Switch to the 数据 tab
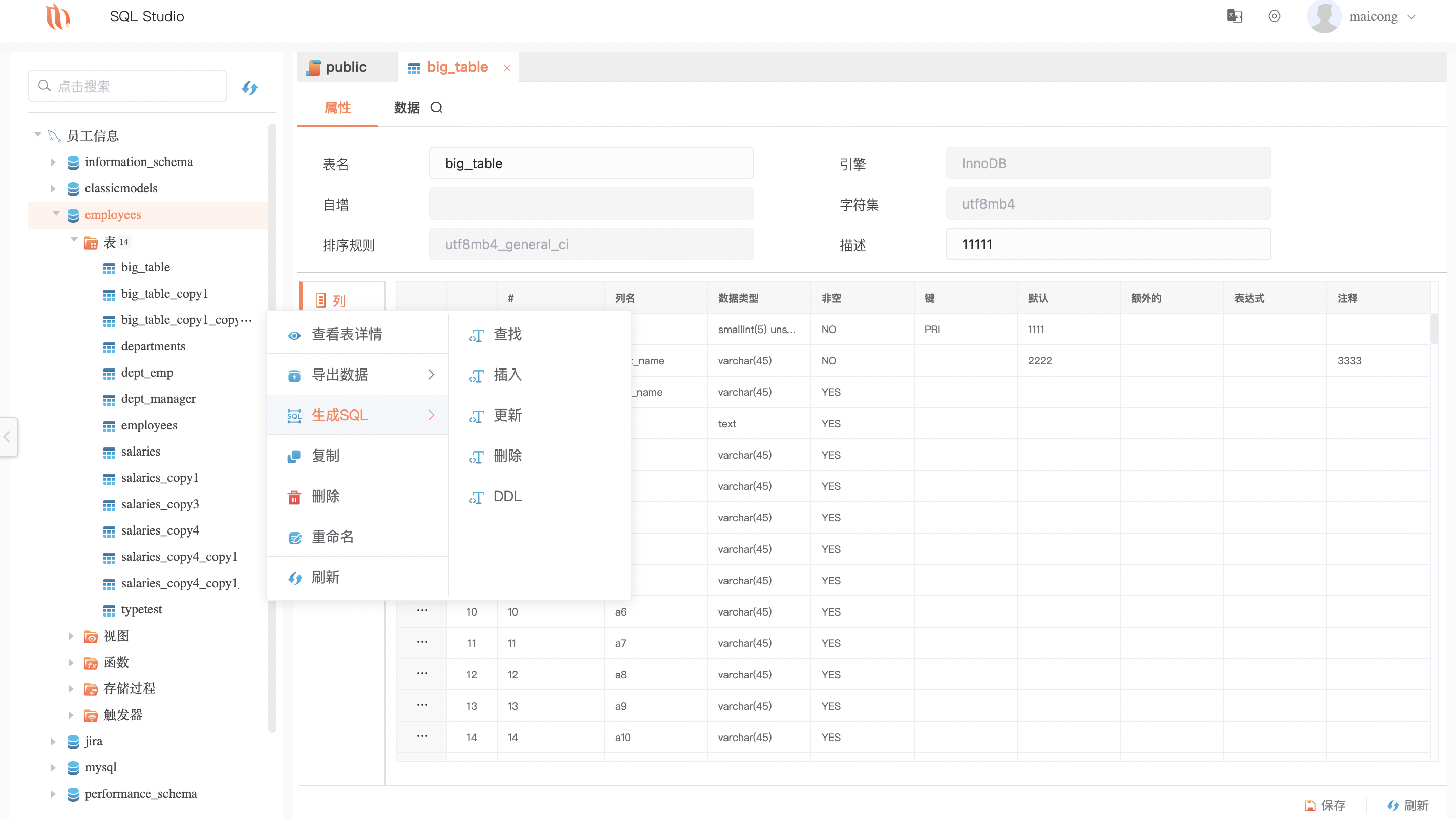Image resolution: width=1456 pixels, height=819 pixels. [x=406, y=107]
